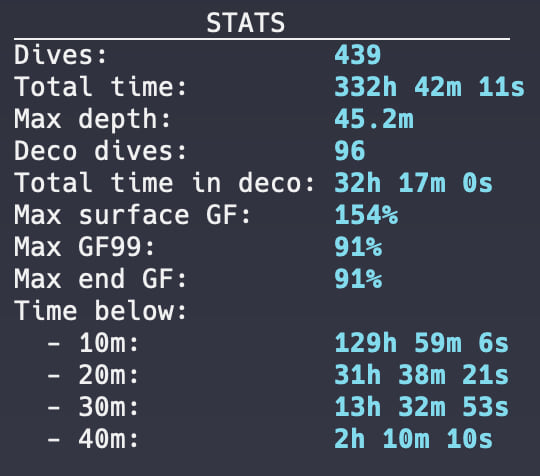The width and height of the screenshot is (540, 476).
Task: Click the '- 30m:' row label
Action: (92, 406)
